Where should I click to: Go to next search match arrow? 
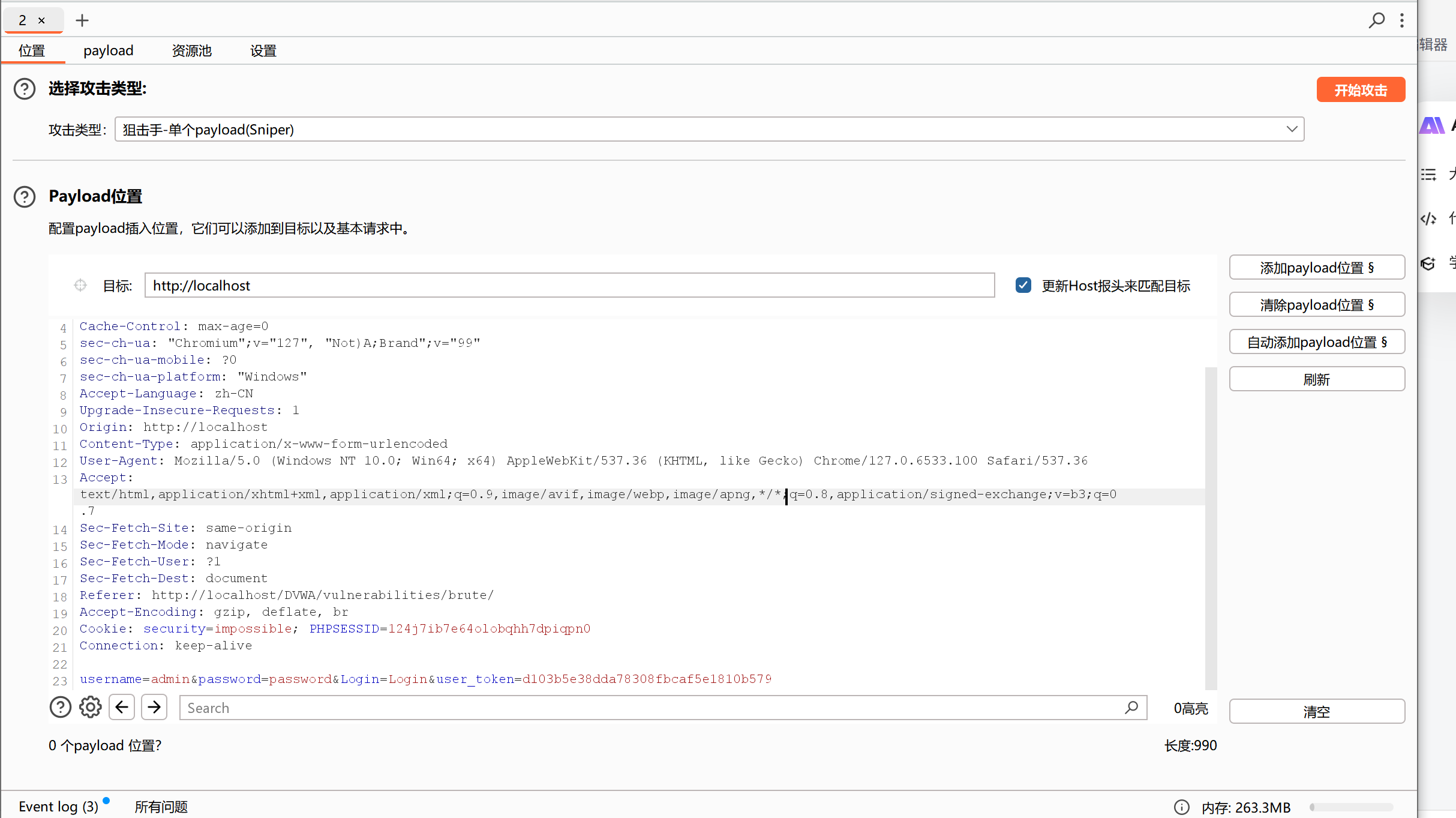click(154, 708)
